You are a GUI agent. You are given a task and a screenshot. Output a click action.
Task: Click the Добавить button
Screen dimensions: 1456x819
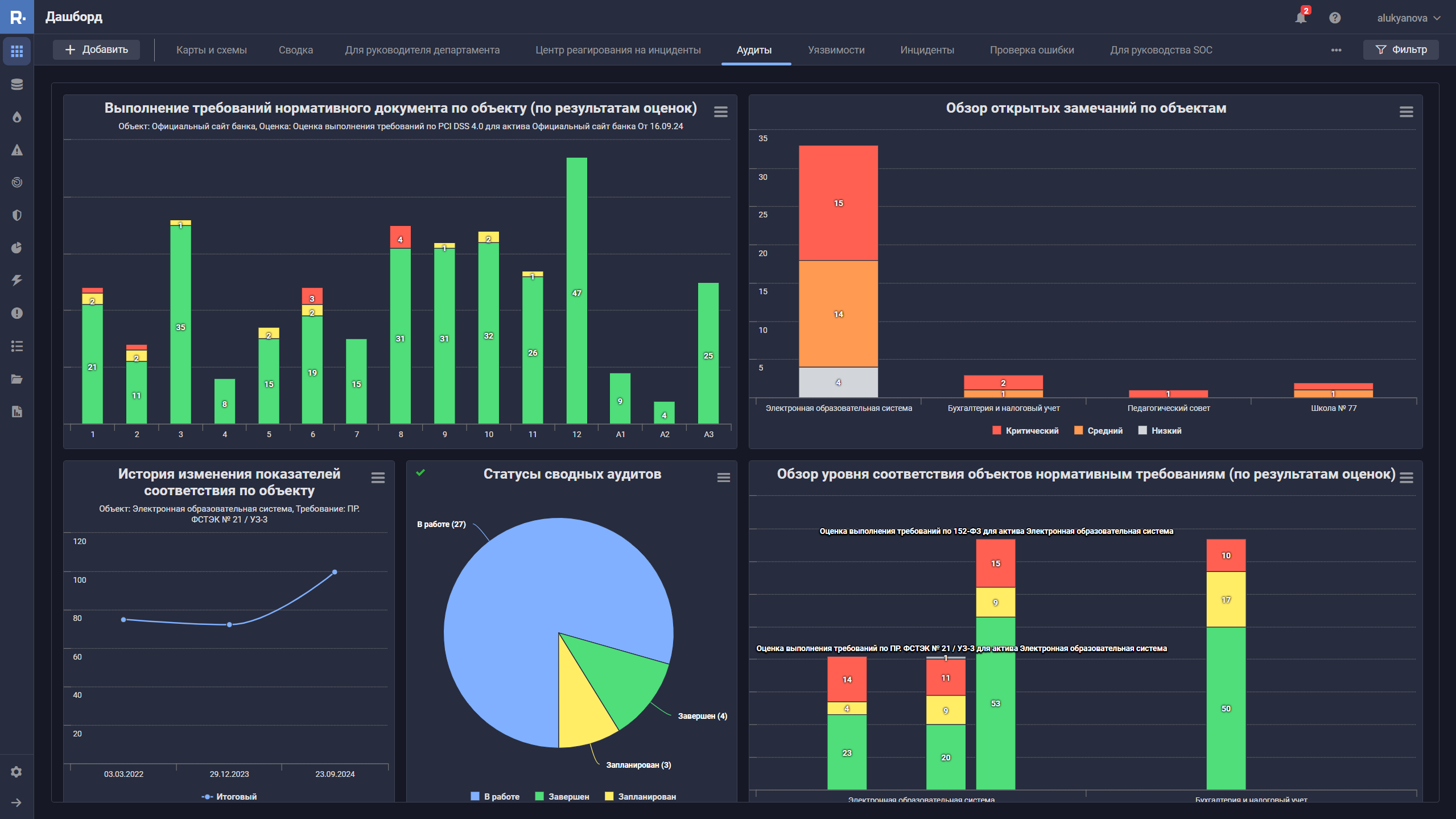96,50
